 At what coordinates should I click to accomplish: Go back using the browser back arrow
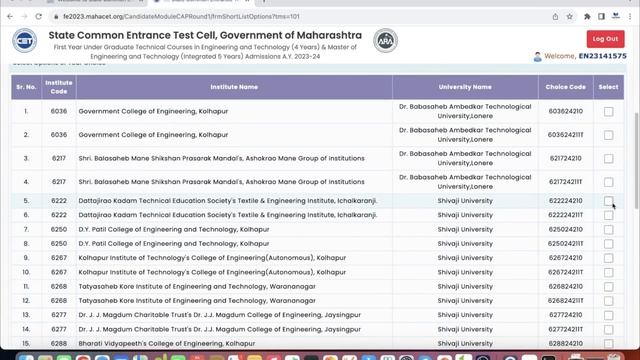10,17
